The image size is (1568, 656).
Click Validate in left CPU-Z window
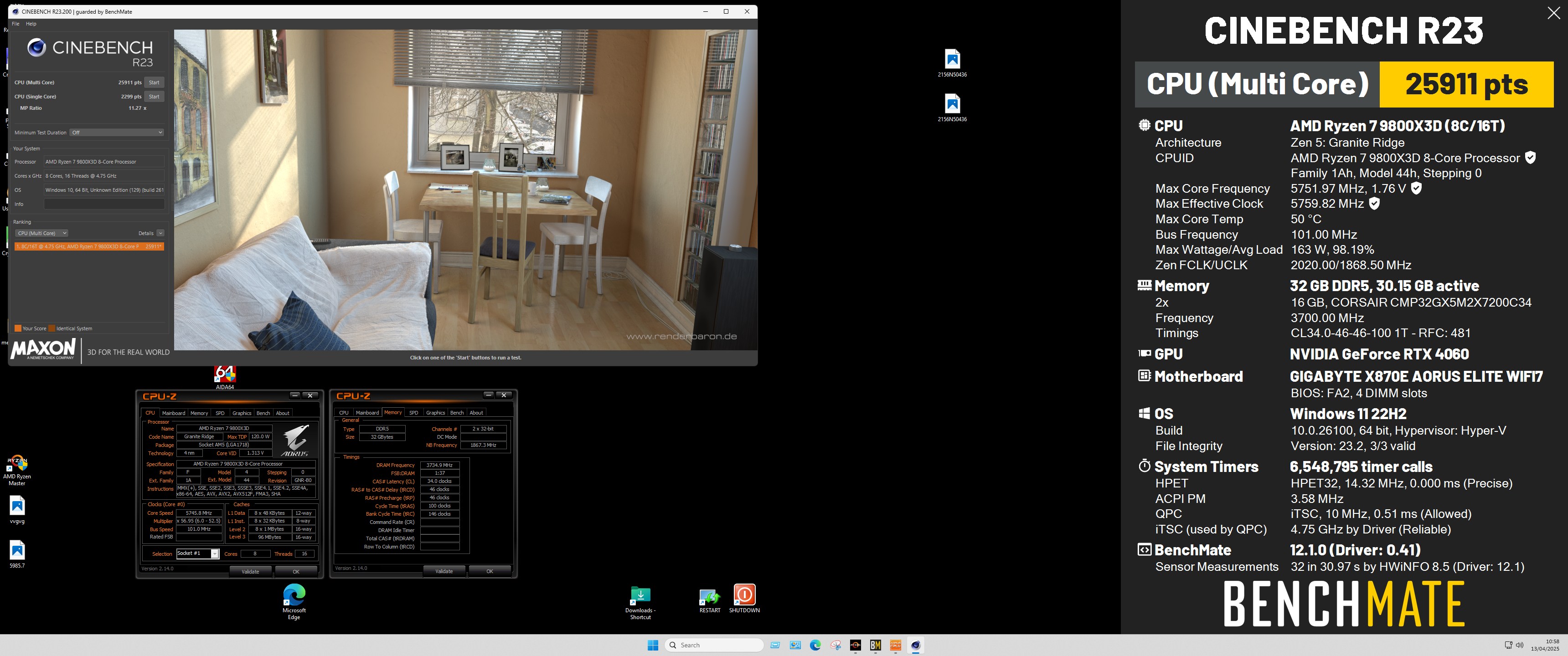point(250,571)
